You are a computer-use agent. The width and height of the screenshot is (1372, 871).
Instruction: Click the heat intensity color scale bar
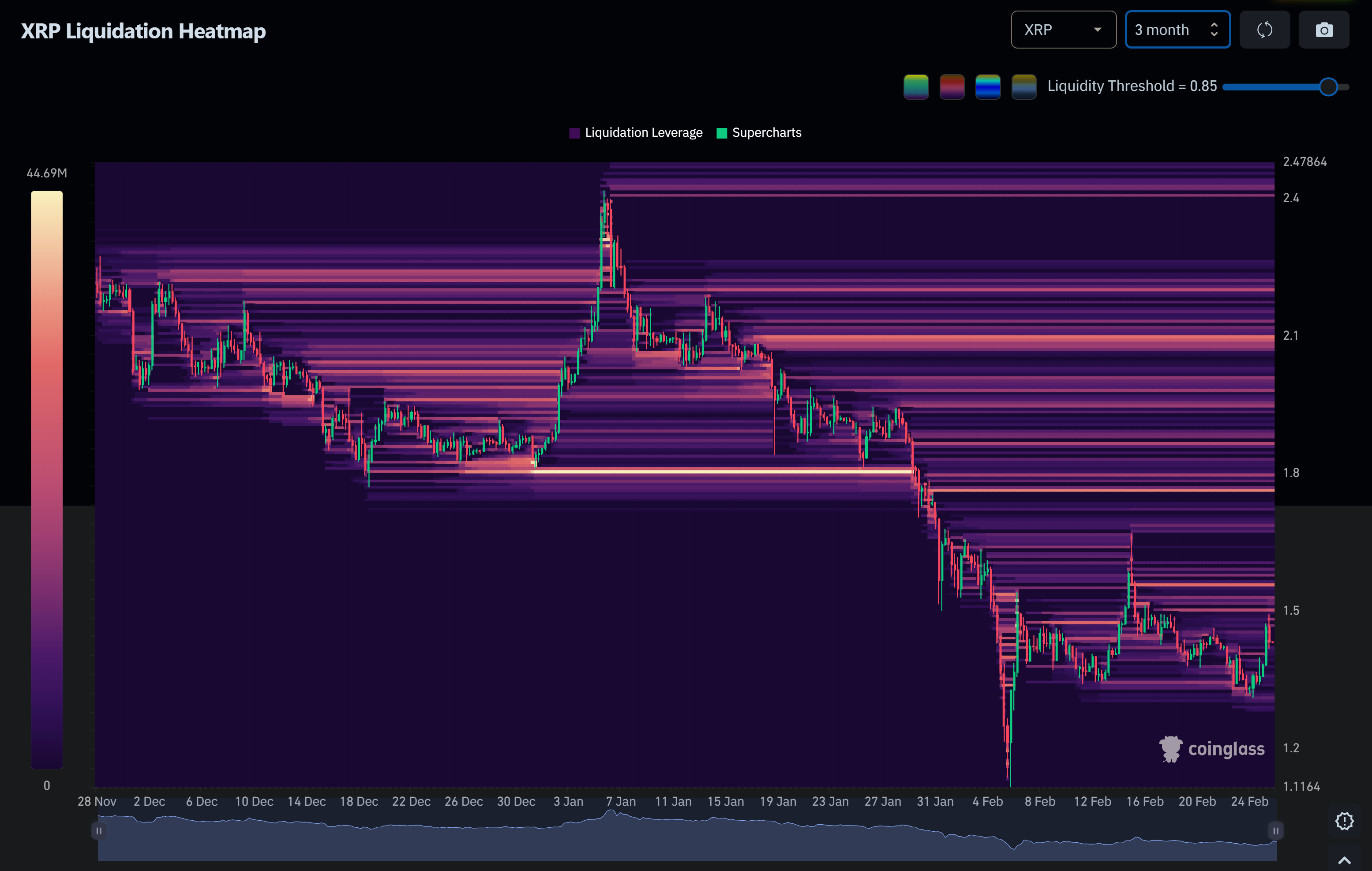tap(47, 479)
